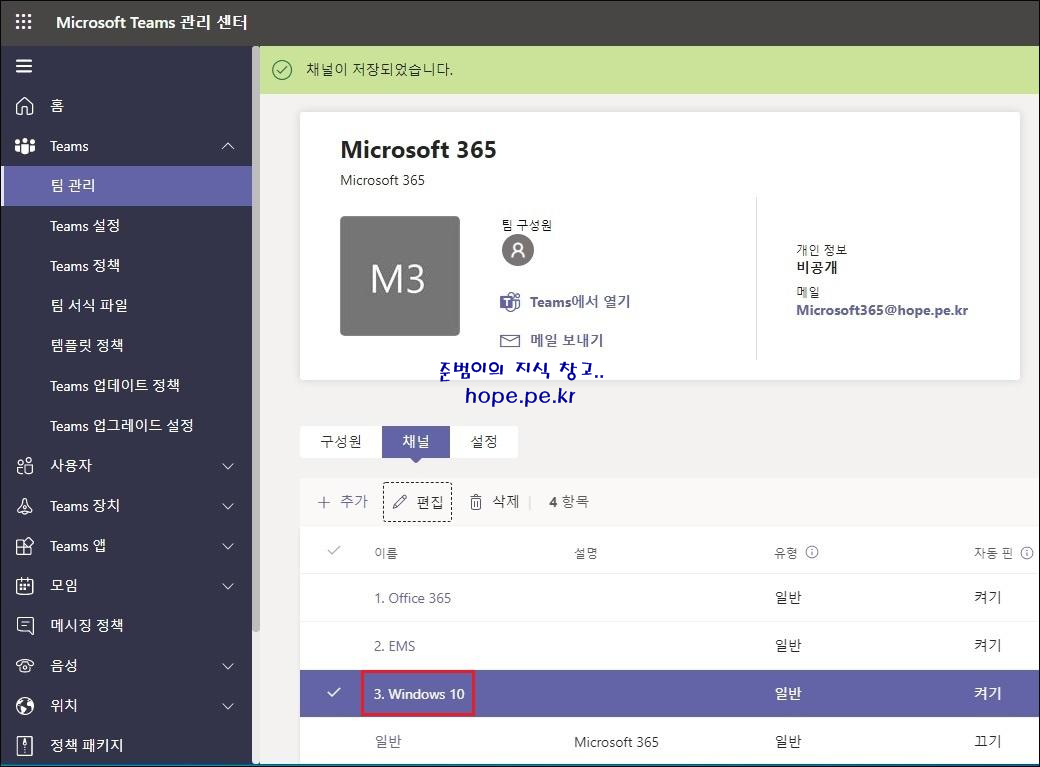This screenshot has width=1040, height=767.
Task: Click the globe icon beside 위치
Action: pos(25,706)
